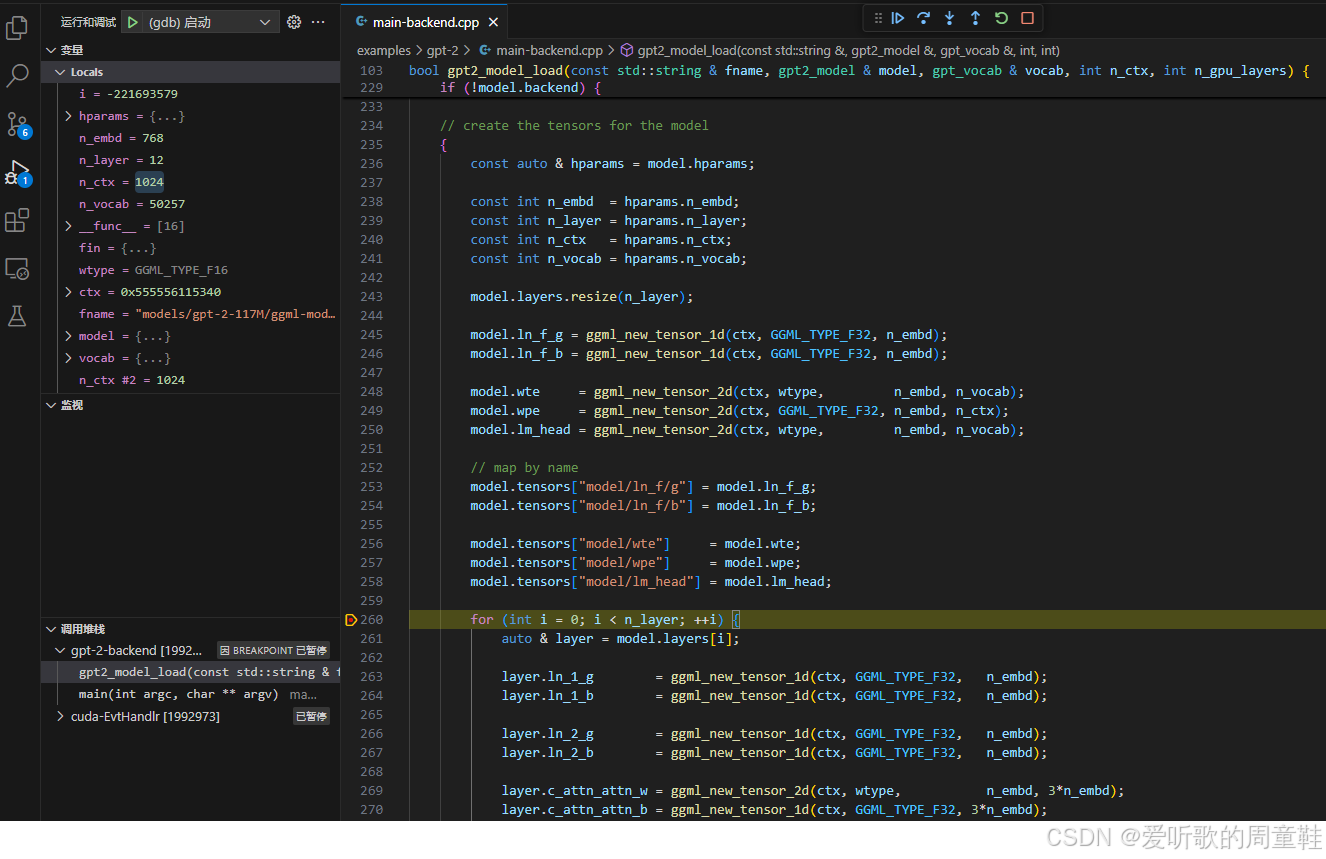Step out in debug toolbar
The width and height of the screenshot is (1326, 859).
[975, 18]
